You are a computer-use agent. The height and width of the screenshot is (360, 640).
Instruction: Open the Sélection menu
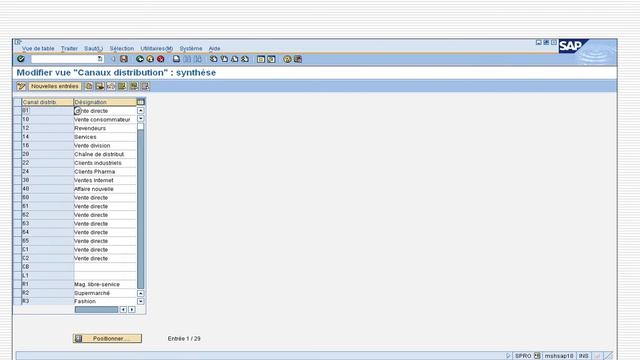[122, 49]
